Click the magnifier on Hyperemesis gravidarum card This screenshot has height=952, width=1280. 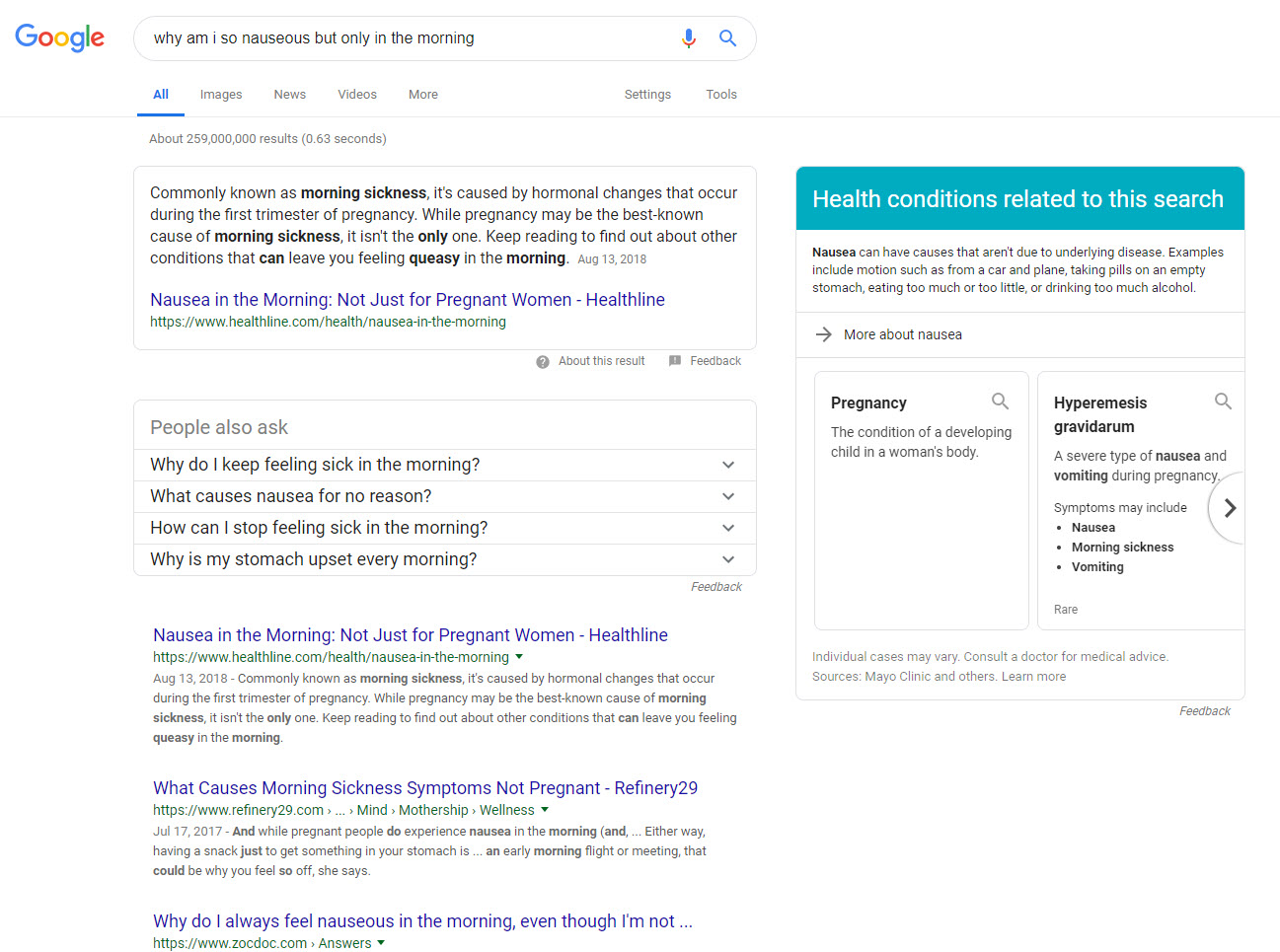[1223, 402]
